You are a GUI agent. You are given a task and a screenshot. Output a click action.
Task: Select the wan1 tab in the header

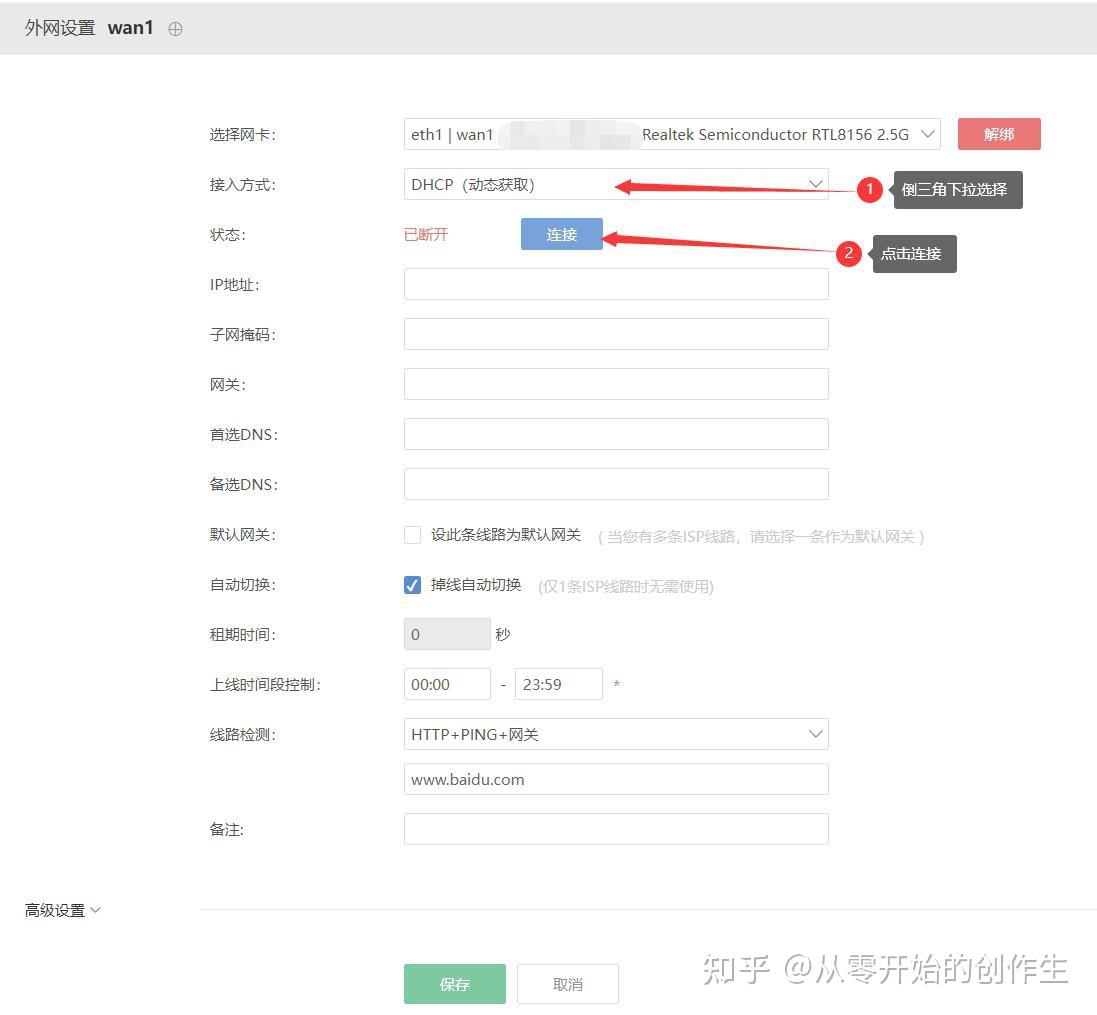pos(131,28)
